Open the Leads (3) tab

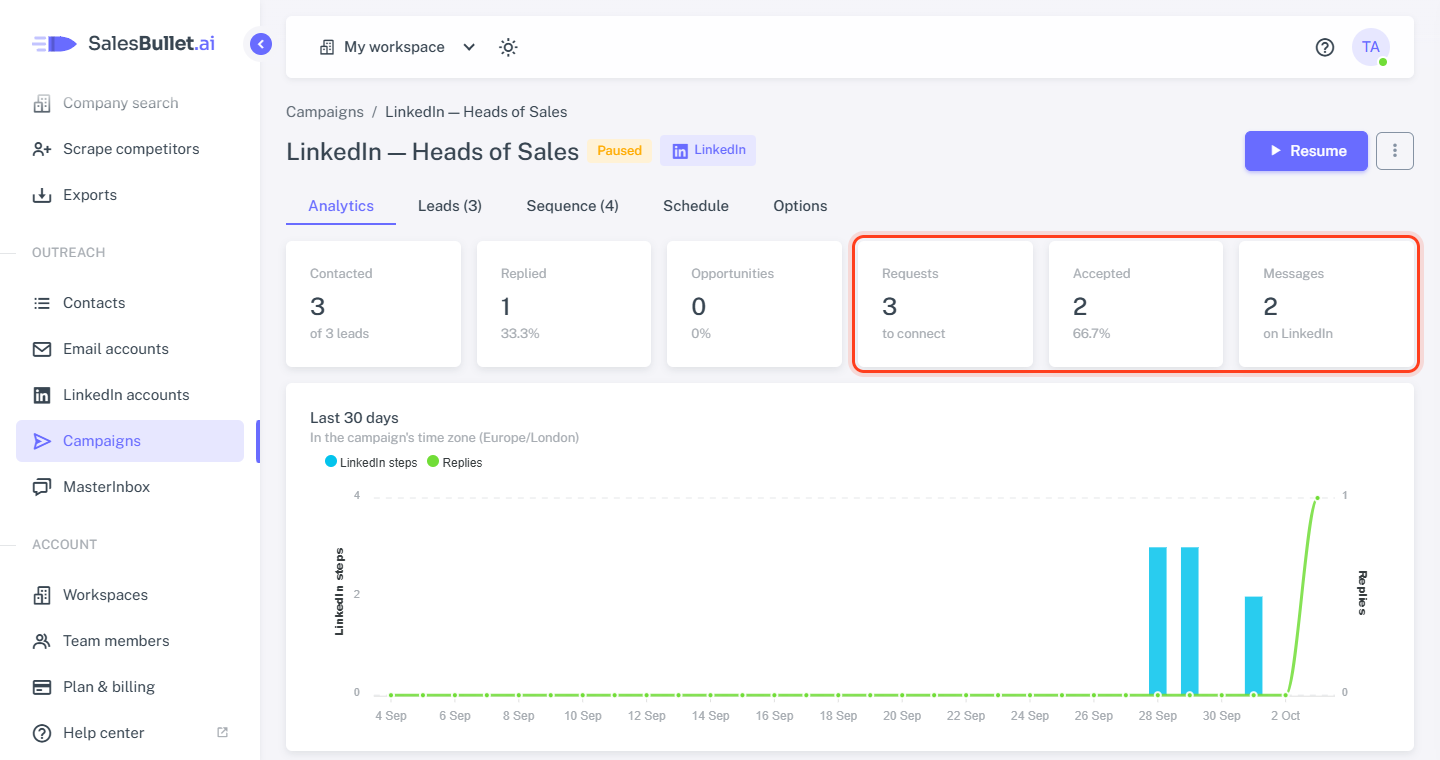450,206
